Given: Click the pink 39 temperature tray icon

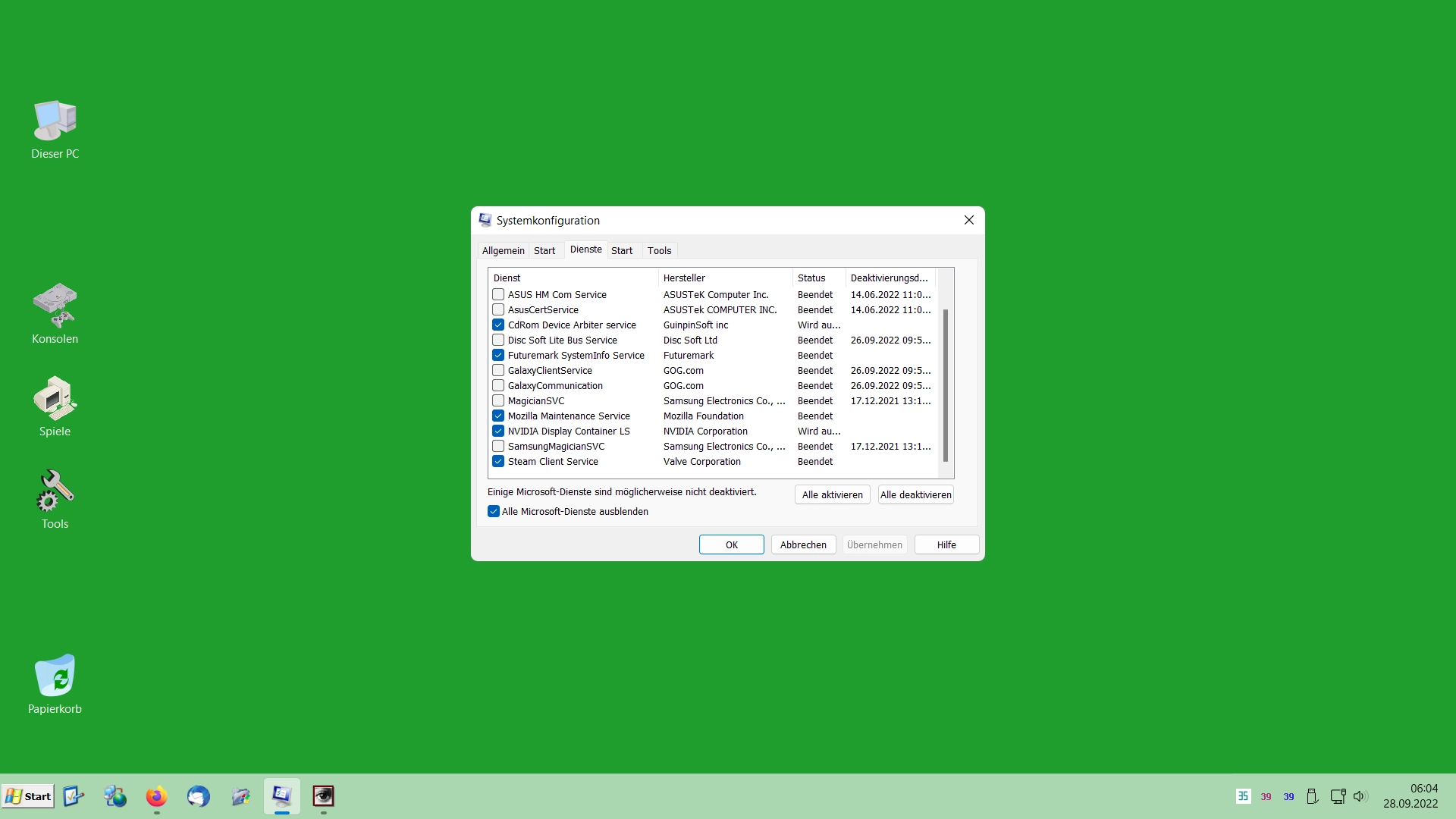Looking at the screenshot, I should (x=1266, y=797).
